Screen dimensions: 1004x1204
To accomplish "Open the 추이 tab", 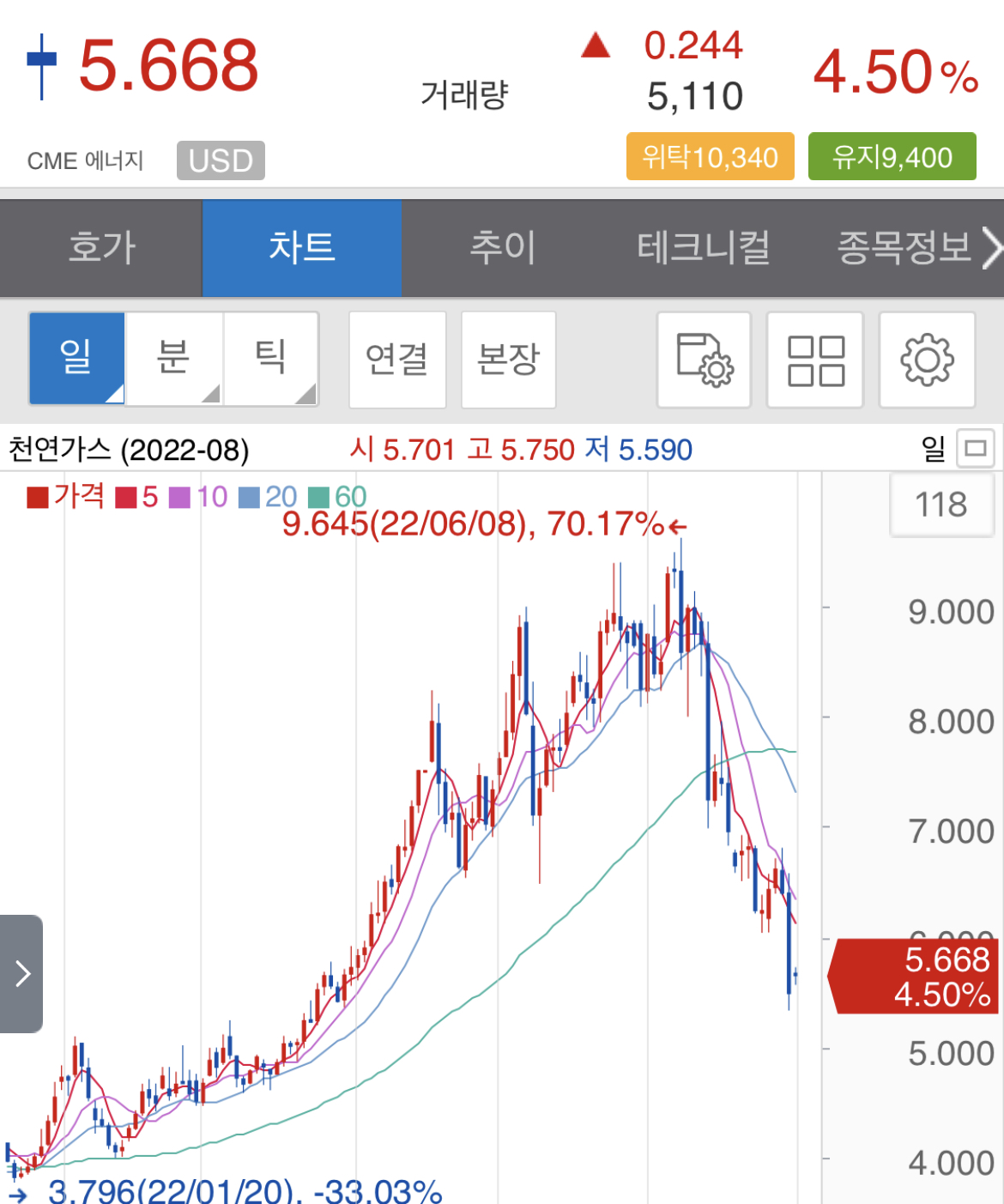I will point(502,248).
